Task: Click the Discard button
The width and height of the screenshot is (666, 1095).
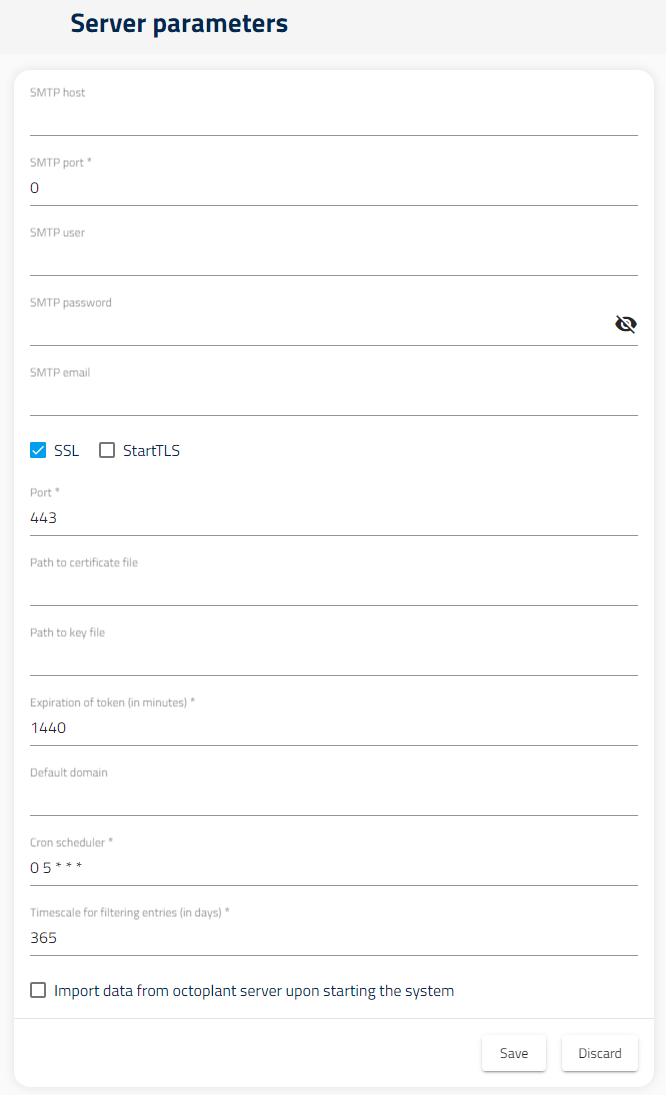Action: tap(599, 1052)
